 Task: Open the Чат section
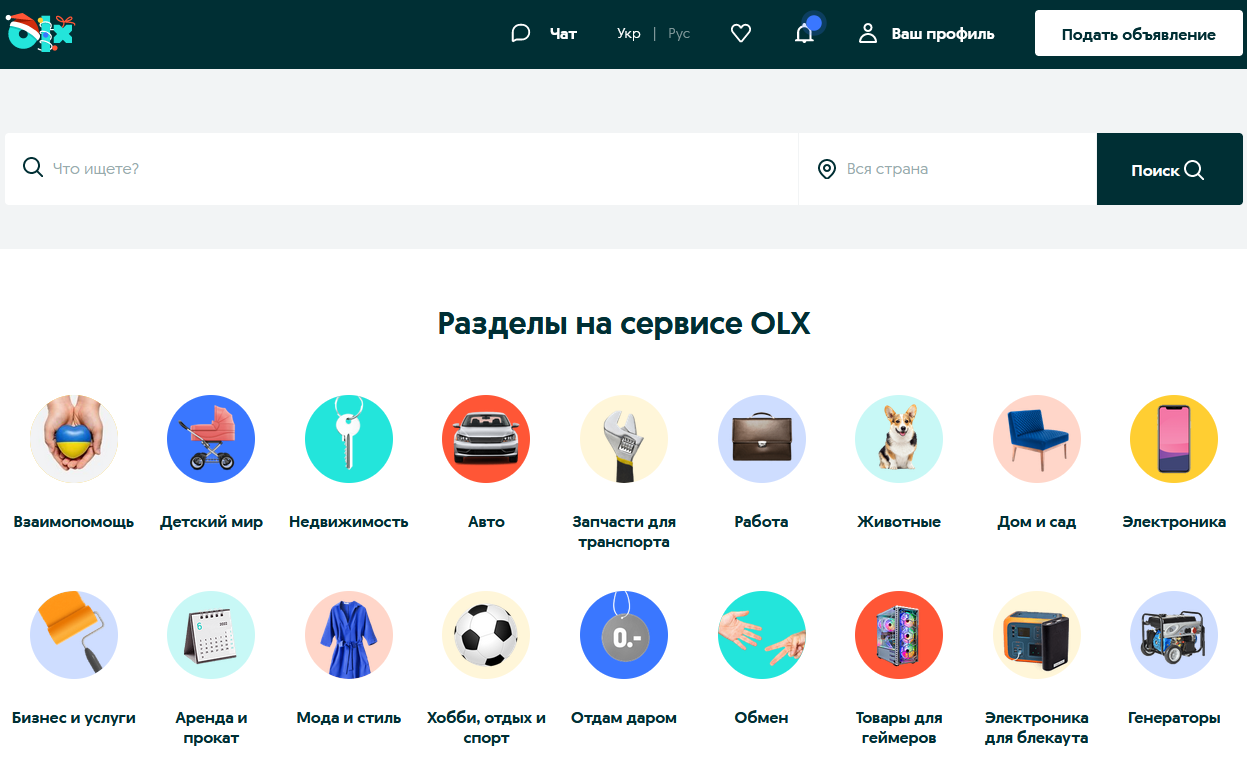543,34
